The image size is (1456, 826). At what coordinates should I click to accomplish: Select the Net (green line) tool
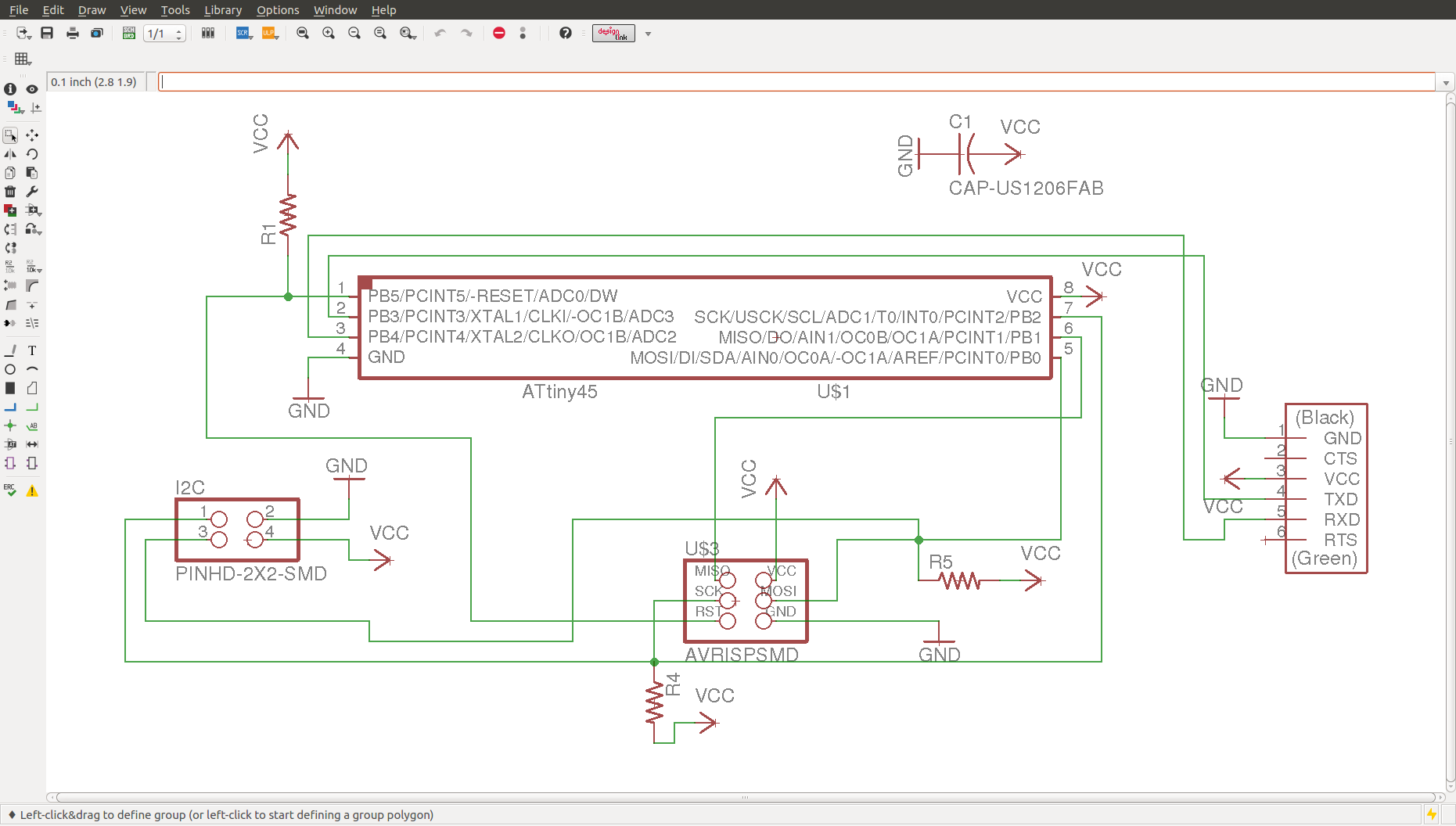32,408
